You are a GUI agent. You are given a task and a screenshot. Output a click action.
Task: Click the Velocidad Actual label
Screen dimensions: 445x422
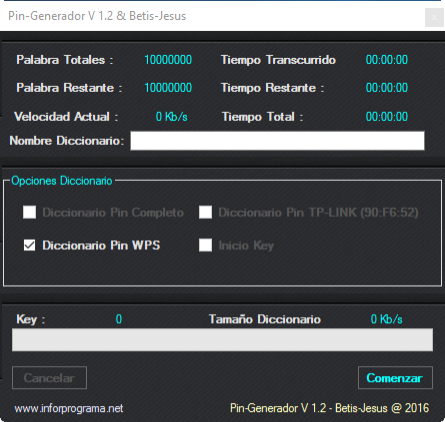[66, 117]
